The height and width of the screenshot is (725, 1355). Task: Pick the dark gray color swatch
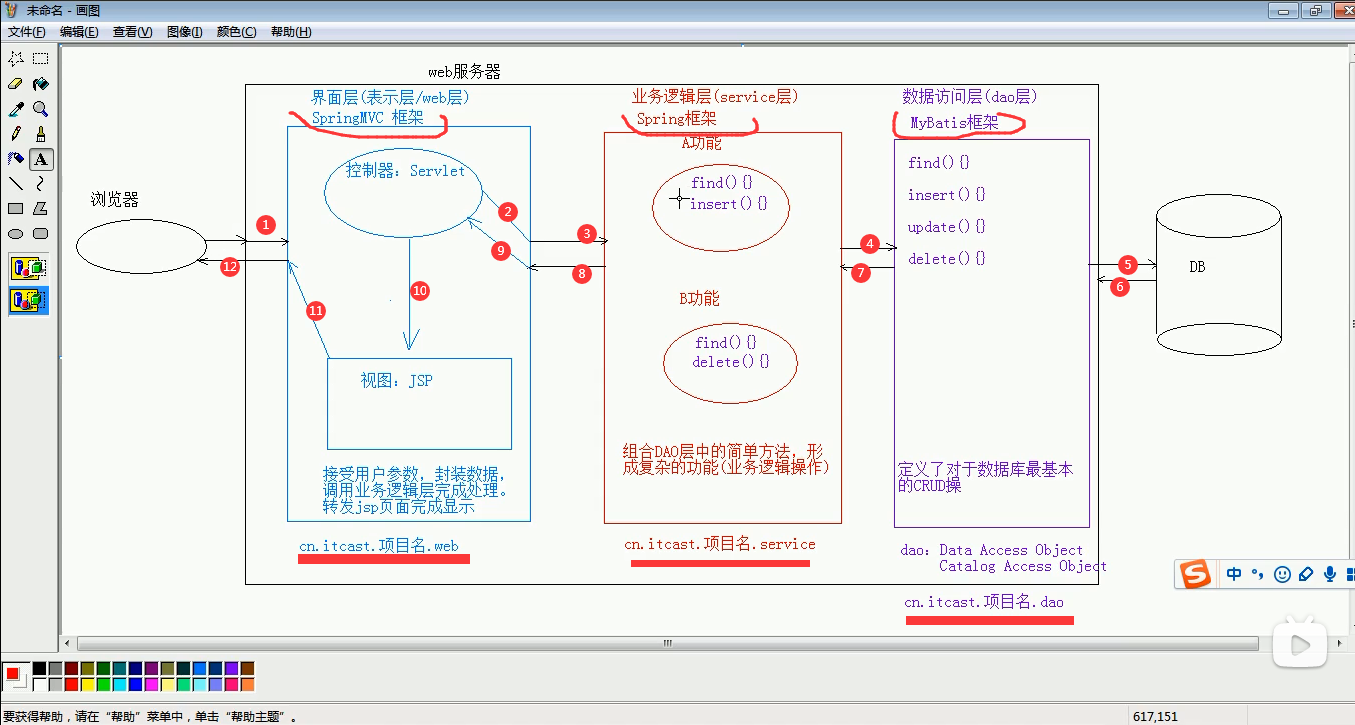[55, 668]
